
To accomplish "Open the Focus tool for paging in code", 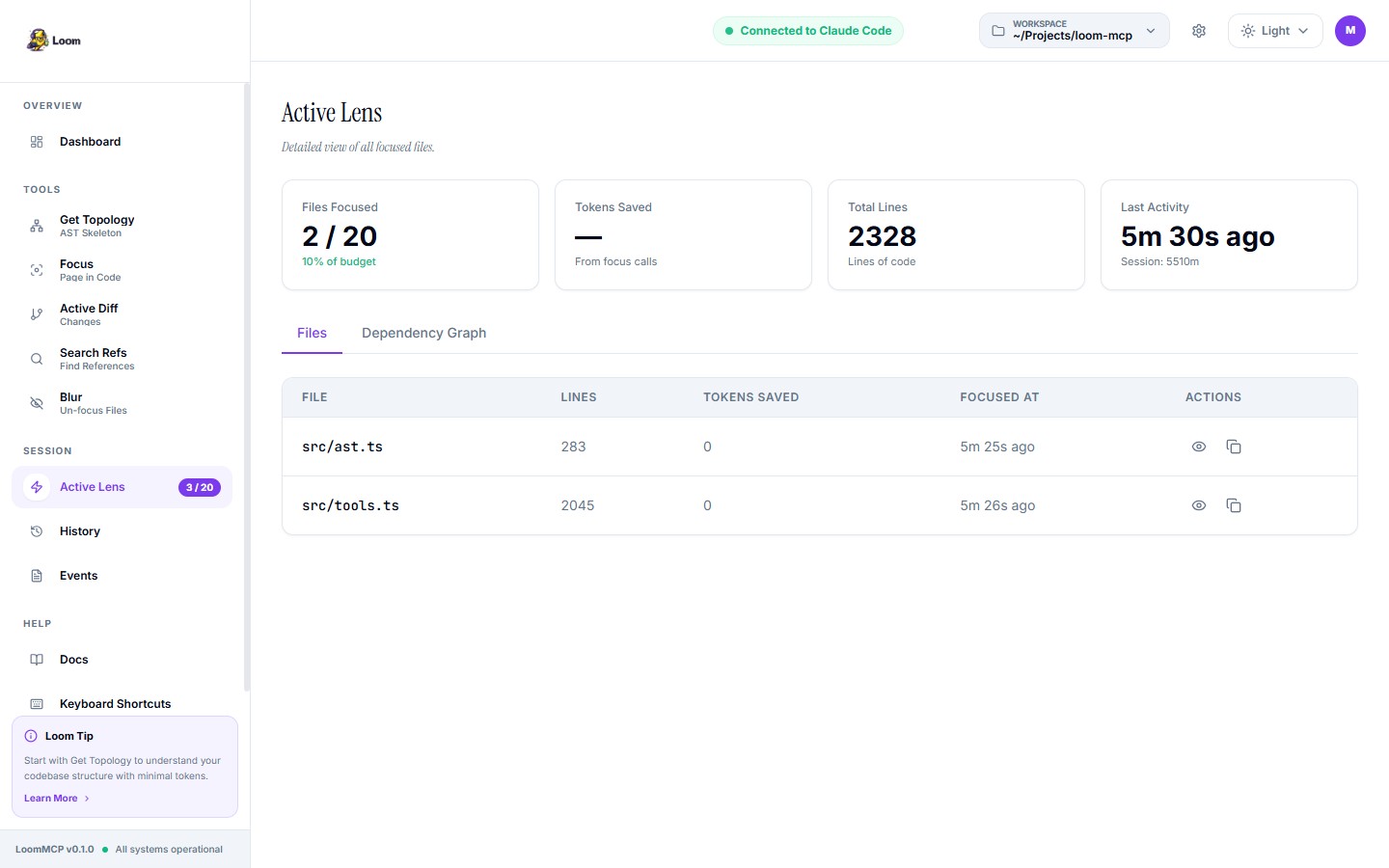I will [90, 270].
